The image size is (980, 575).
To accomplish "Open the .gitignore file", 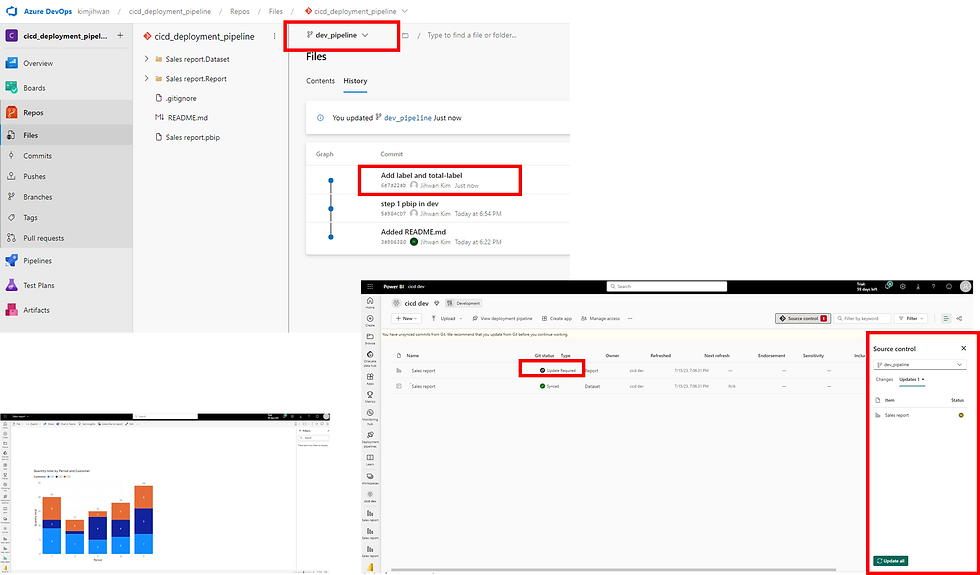I will tap(181, 98).
